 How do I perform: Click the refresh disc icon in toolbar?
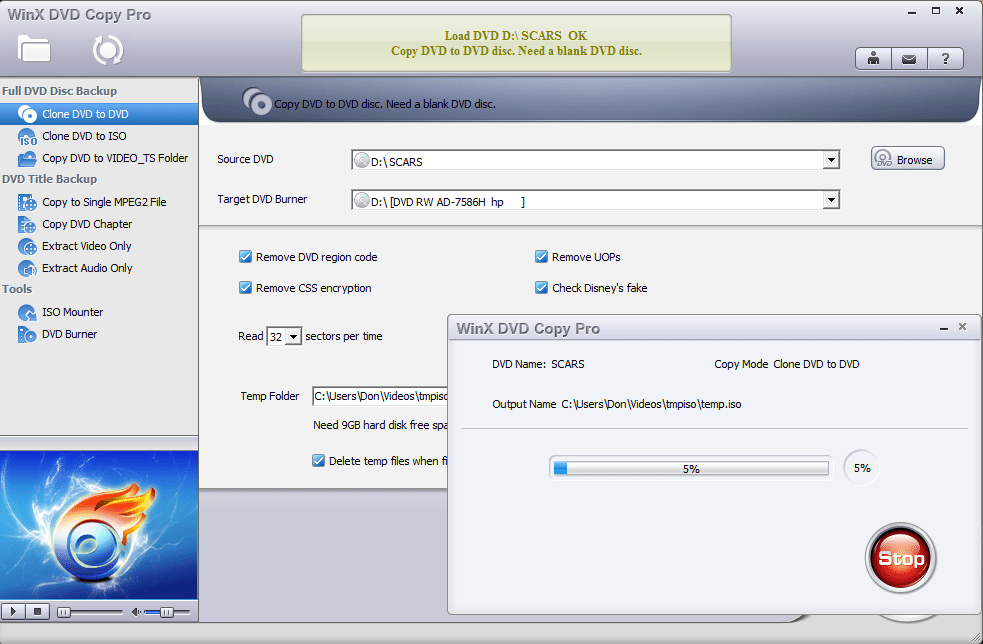pos(108,50)
